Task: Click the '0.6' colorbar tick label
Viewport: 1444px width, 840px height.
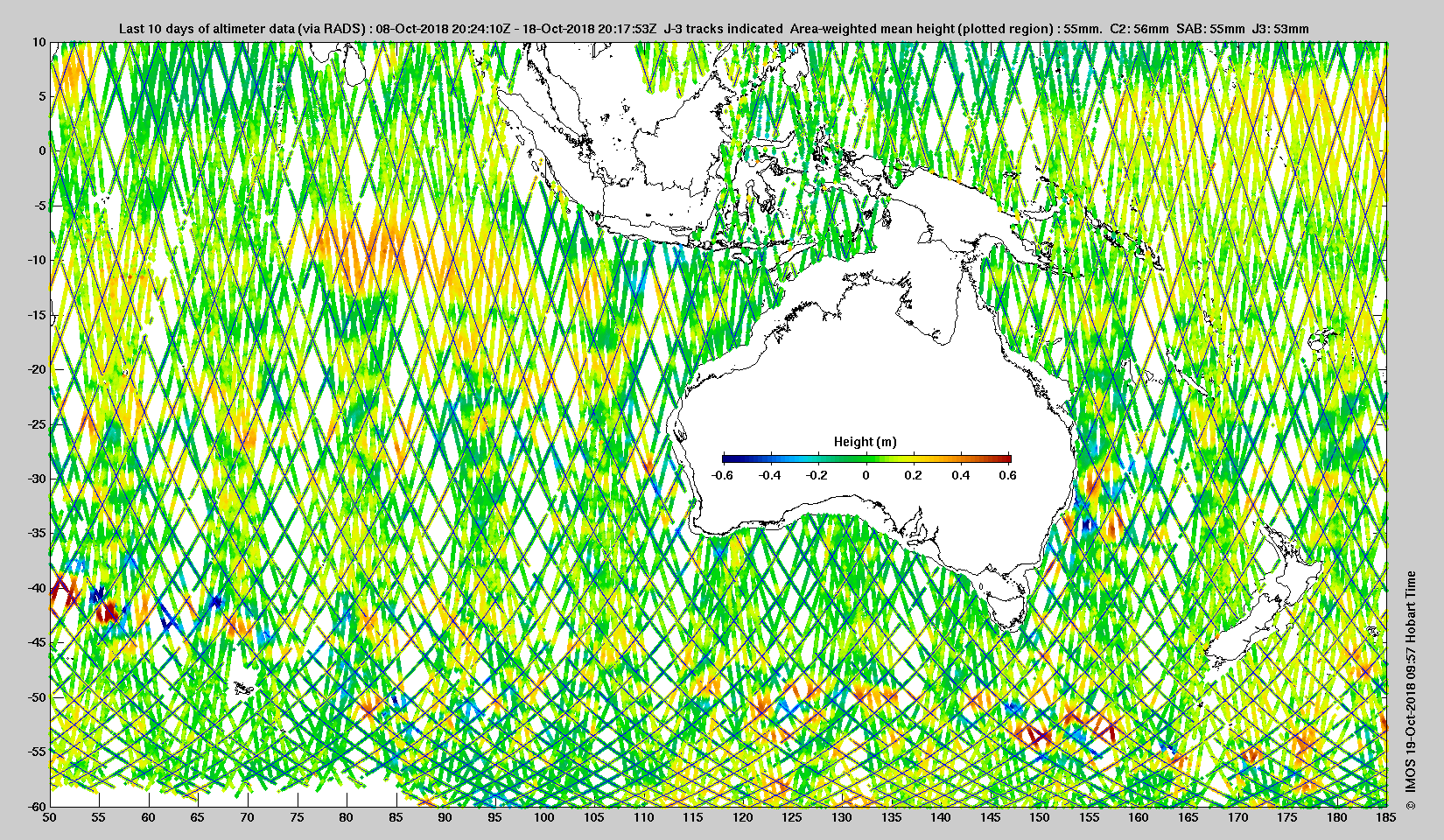Action: click(1008, 475)
